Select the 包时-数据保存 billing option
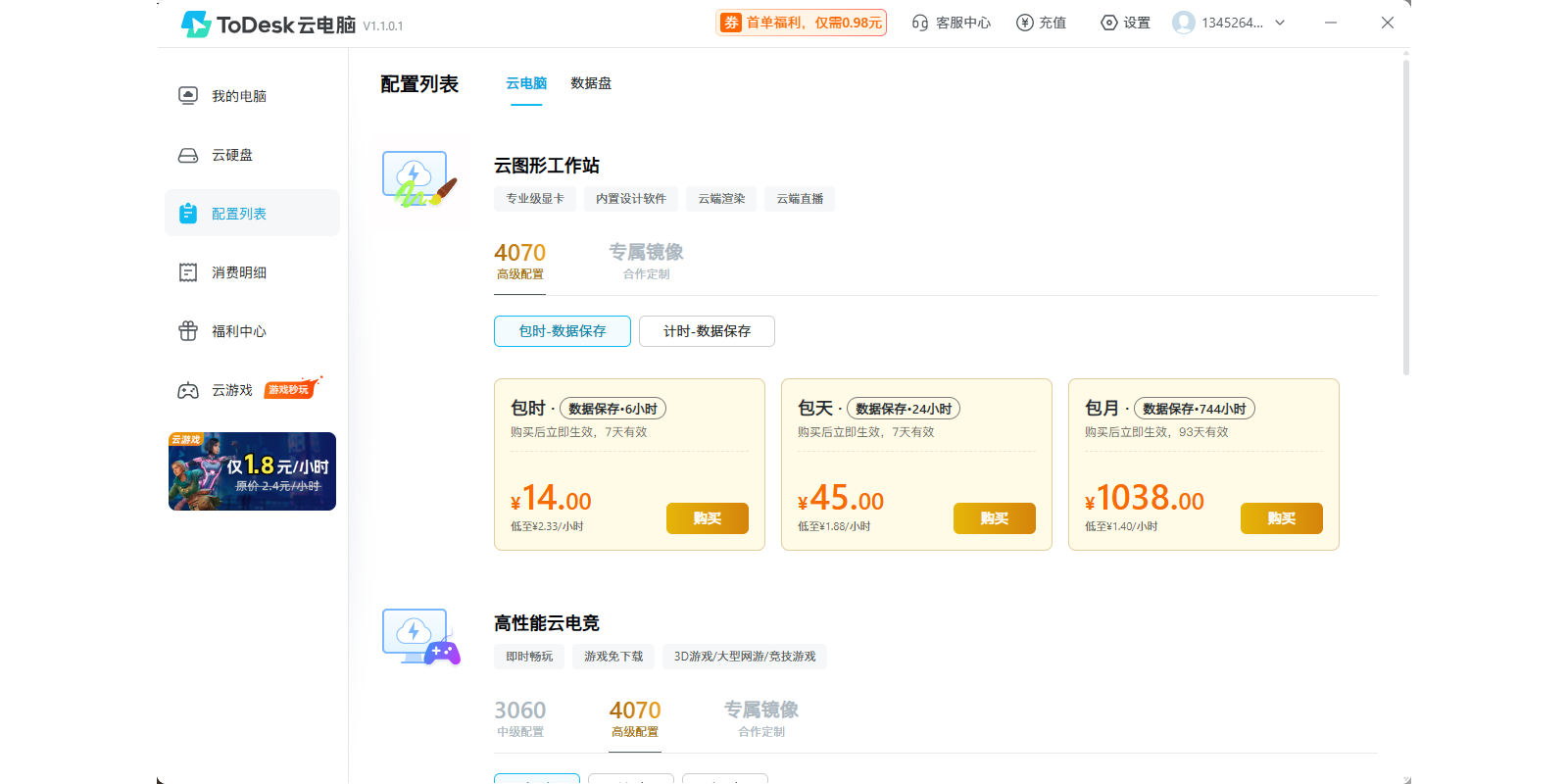Screen dimensions: 1568x784 tap(563, 331)
